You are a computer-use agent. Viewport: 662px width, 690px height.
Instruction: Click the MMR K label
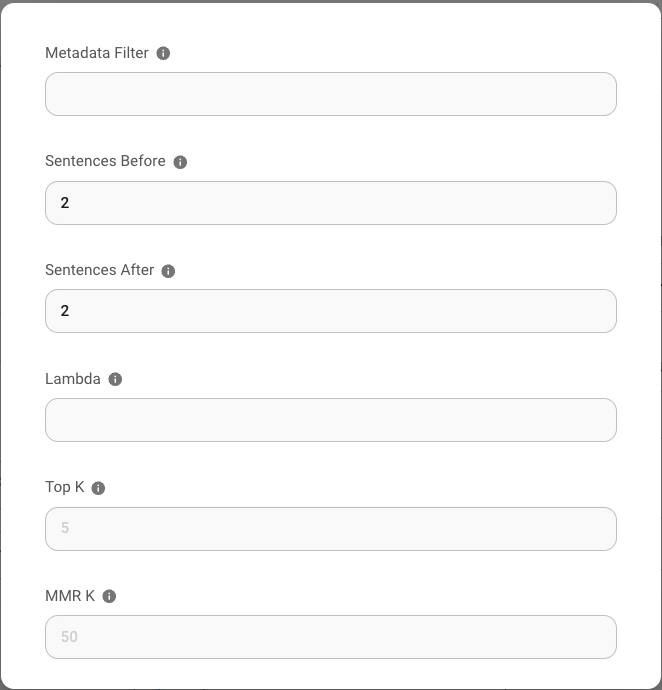70,596
